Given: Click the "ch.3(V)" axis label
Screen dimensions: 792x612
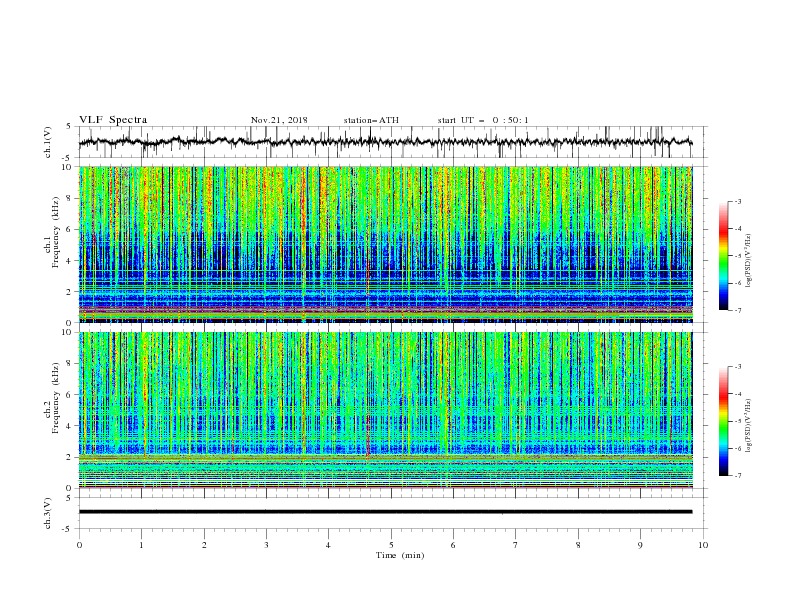Looking at the screenshot, I should pyautogui.click(x=48, y=513).
